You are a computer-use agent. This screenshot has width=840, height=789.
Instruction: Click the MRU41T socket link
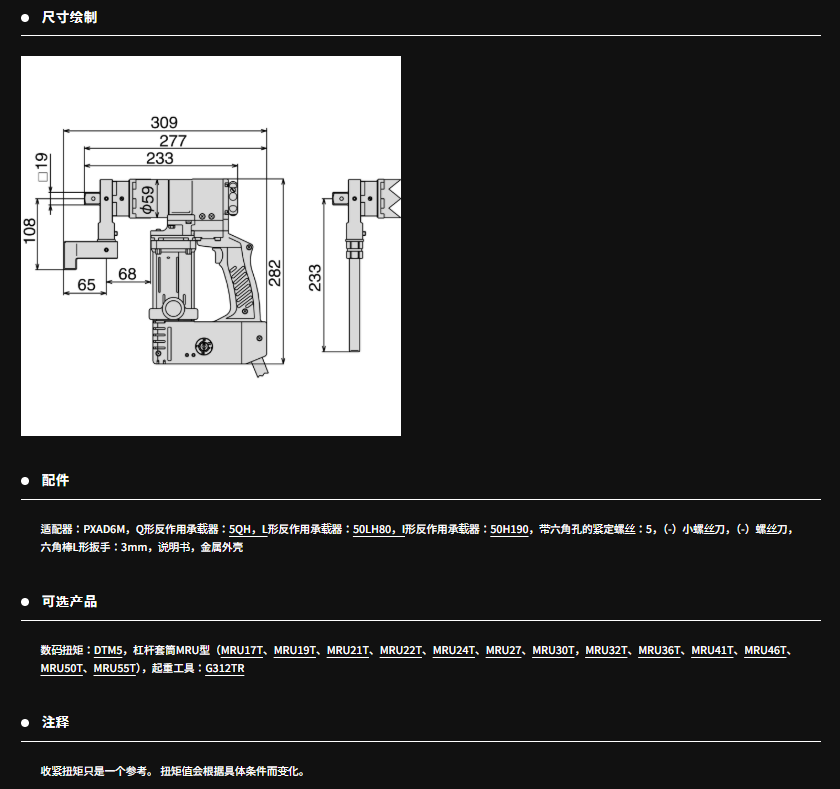(x=713, y=650)
